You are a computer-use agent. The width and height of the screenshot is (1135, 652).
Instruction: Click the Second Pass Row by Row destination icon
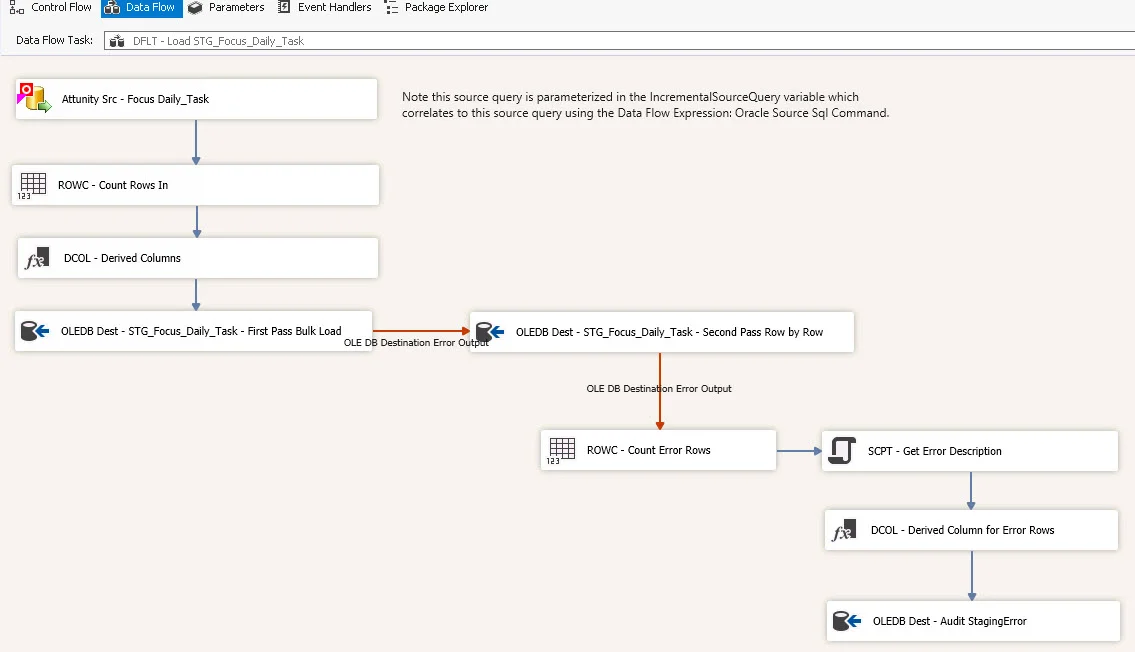click(x=490, y=332)
